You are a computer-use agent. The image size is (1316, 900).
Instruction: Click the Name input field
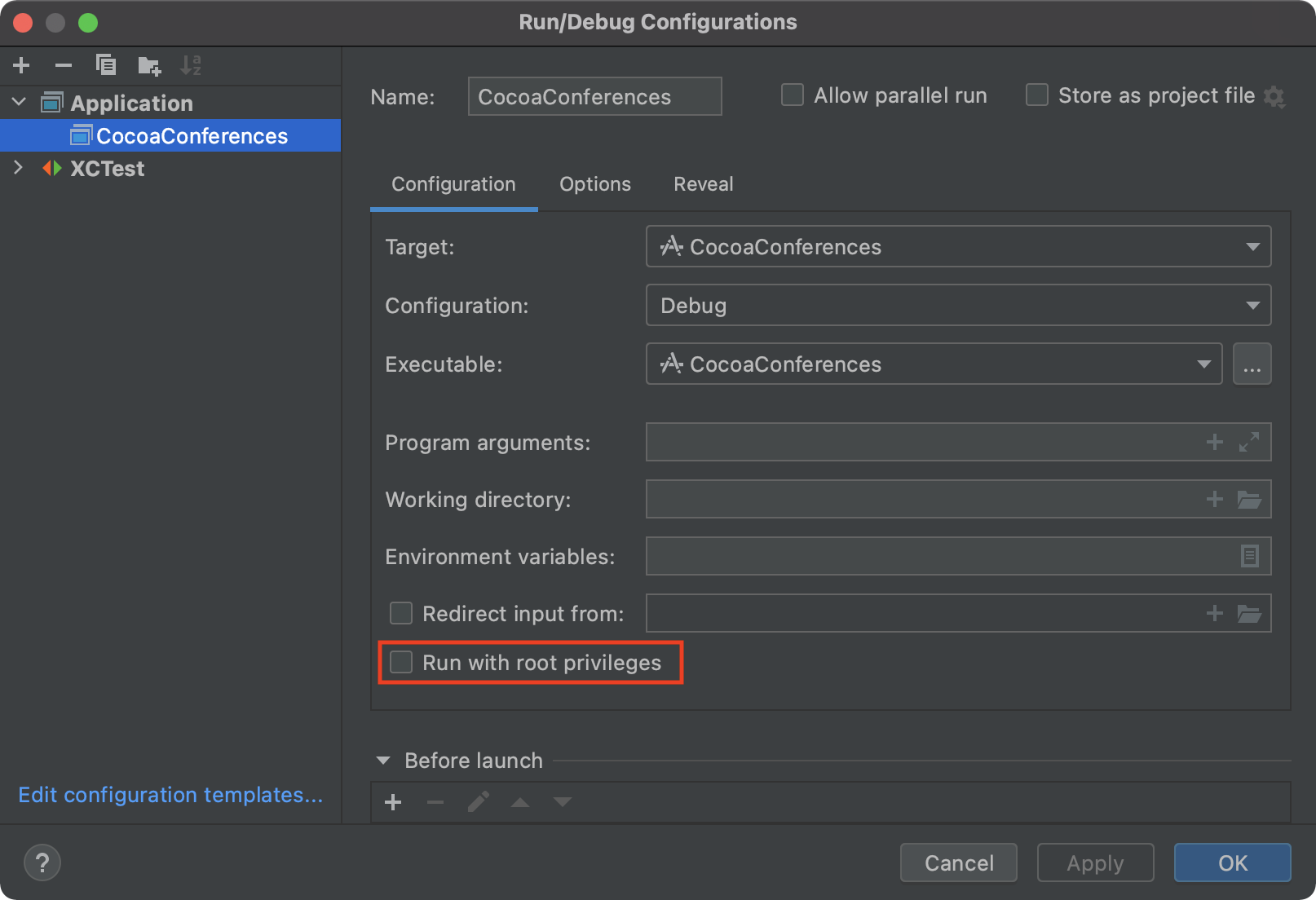[595, 96]
